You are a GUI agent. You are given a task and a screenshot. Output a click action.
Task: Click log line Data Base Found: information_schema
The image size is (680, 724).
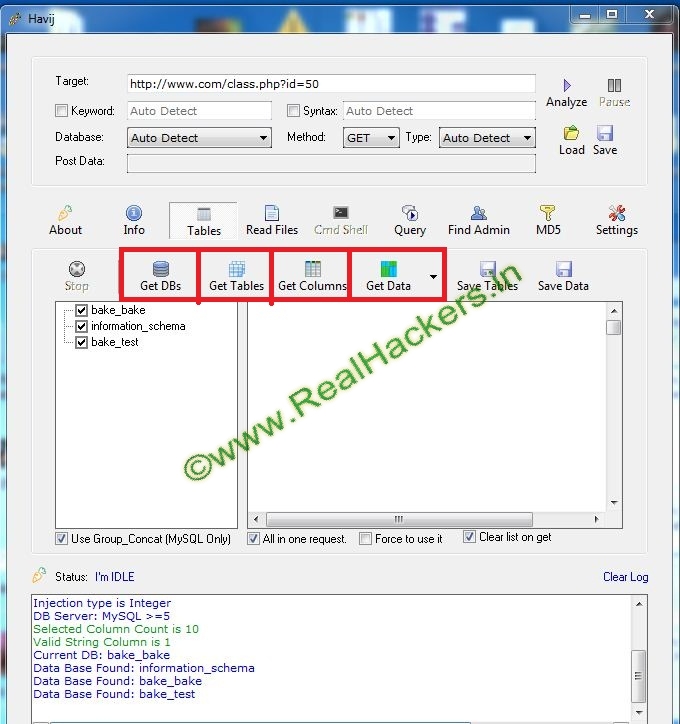144,668
